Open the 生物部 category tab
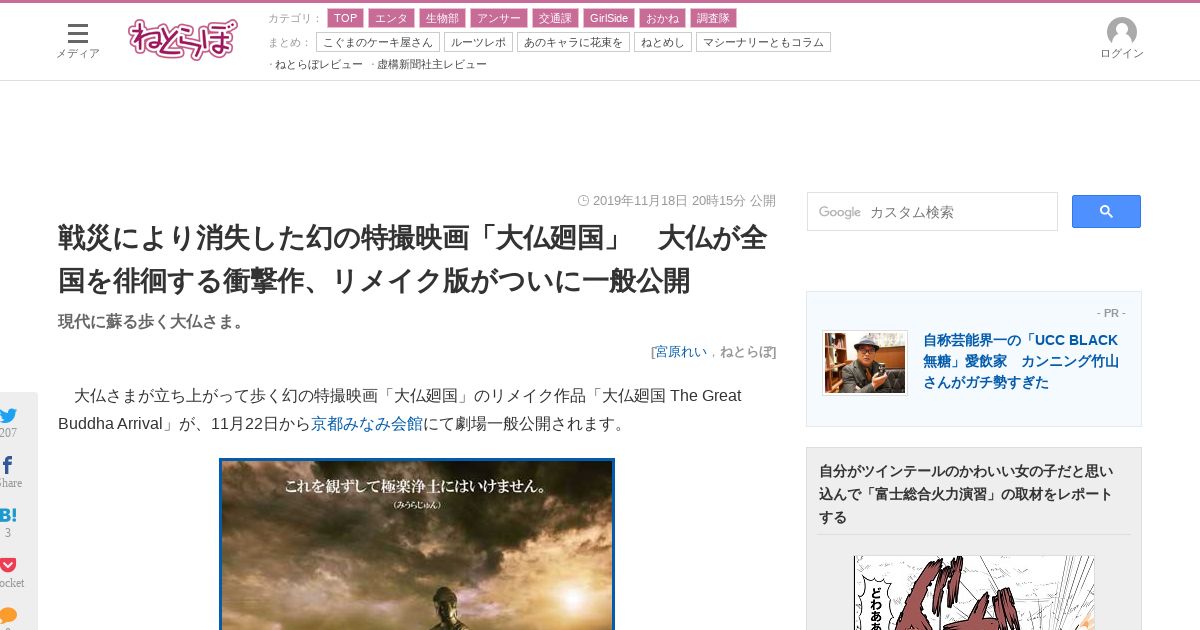Image resolution: width=1200 pixels, height=630 pixels. point(443,18)
